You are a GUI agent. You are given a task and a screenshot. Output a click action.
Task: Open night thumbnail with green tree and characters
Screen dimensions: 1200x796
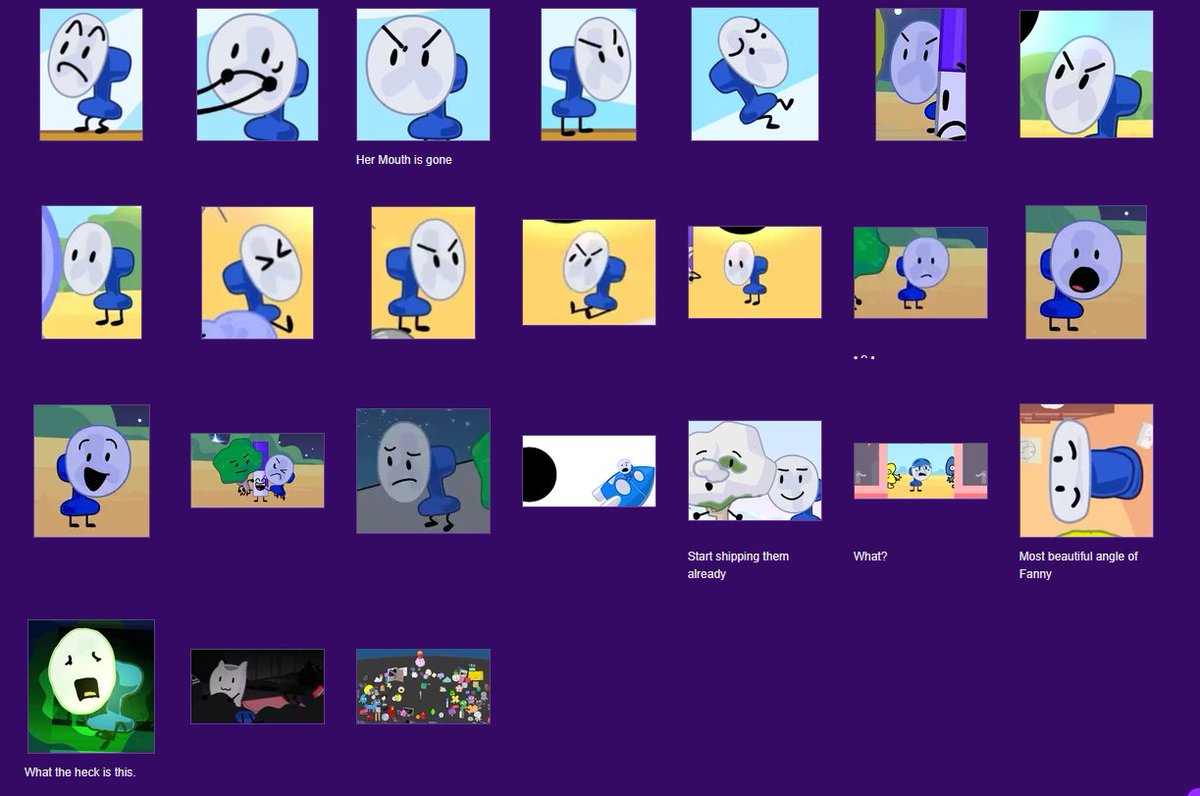(x=257, y=471)
